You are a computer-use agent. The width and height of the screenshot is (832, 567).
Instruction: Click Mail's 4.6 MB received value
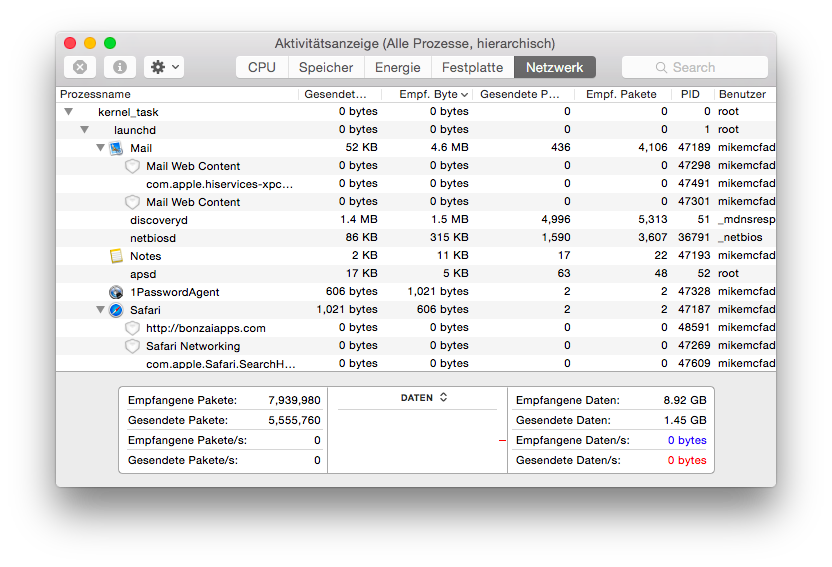coord(449,147)
